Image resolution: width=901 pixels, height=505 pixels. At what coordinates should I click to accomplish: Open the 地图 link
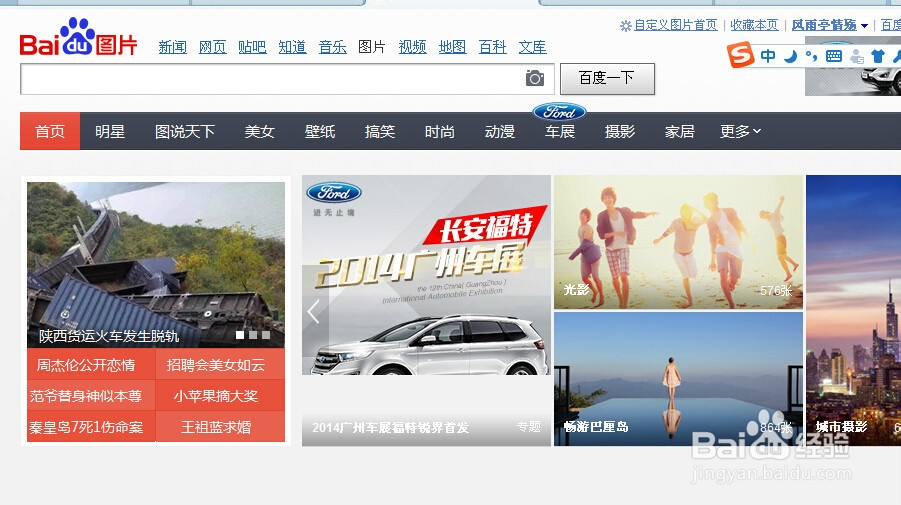tap(452, 47)
